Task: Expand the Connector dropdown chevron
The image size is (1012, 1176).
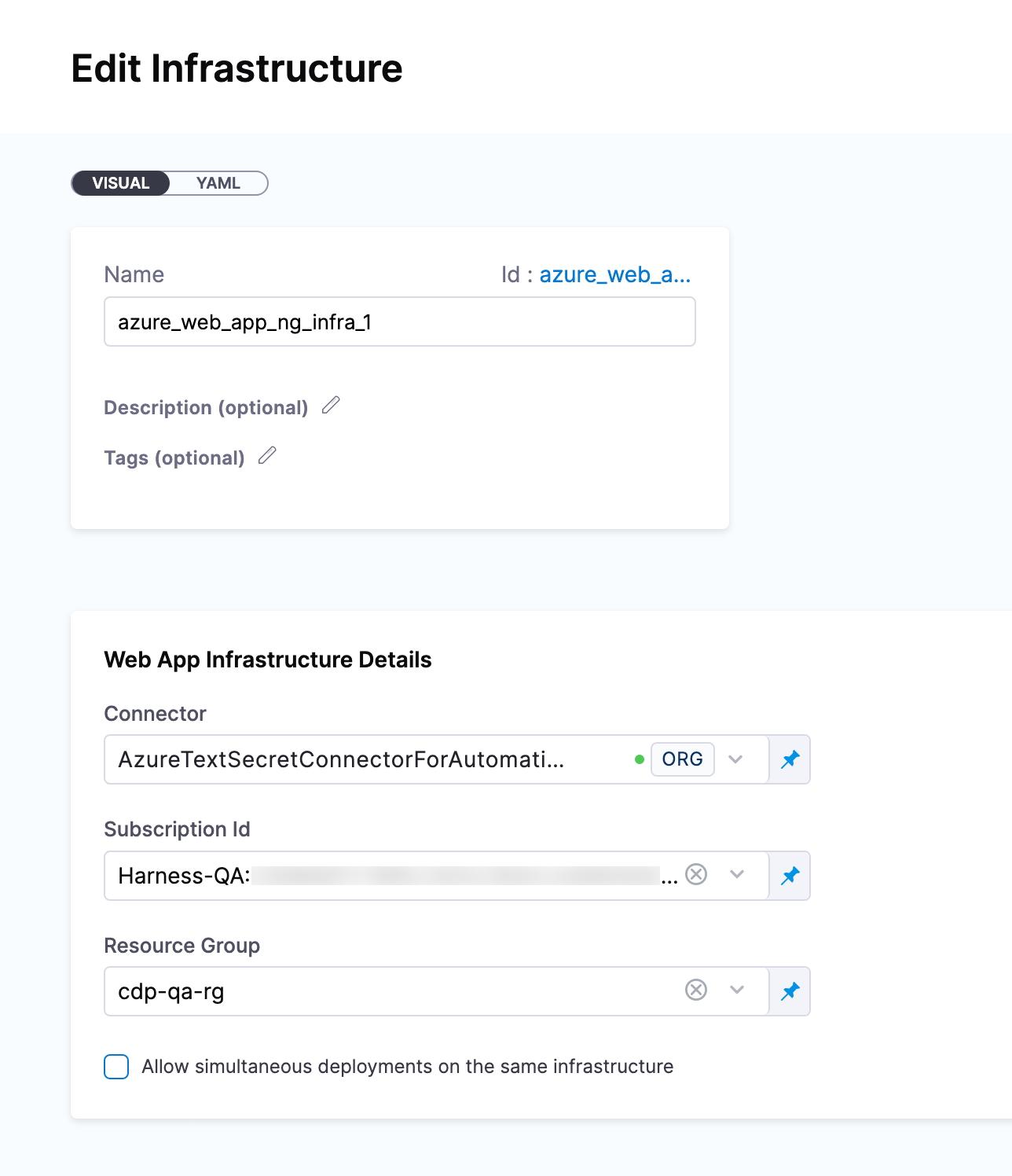Action: click(735, 759)
